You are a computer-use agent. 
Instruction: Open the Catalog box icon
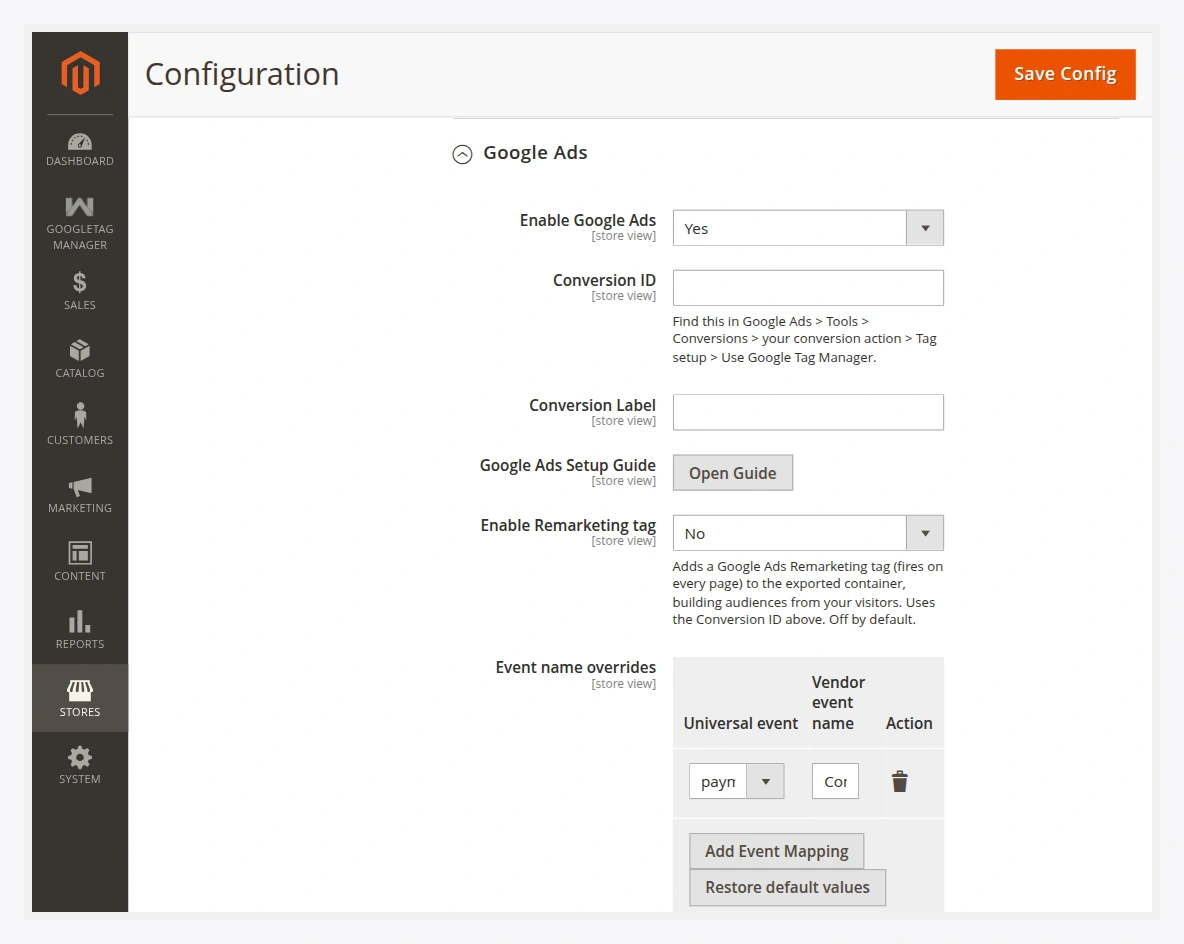[x=79, y=350]
